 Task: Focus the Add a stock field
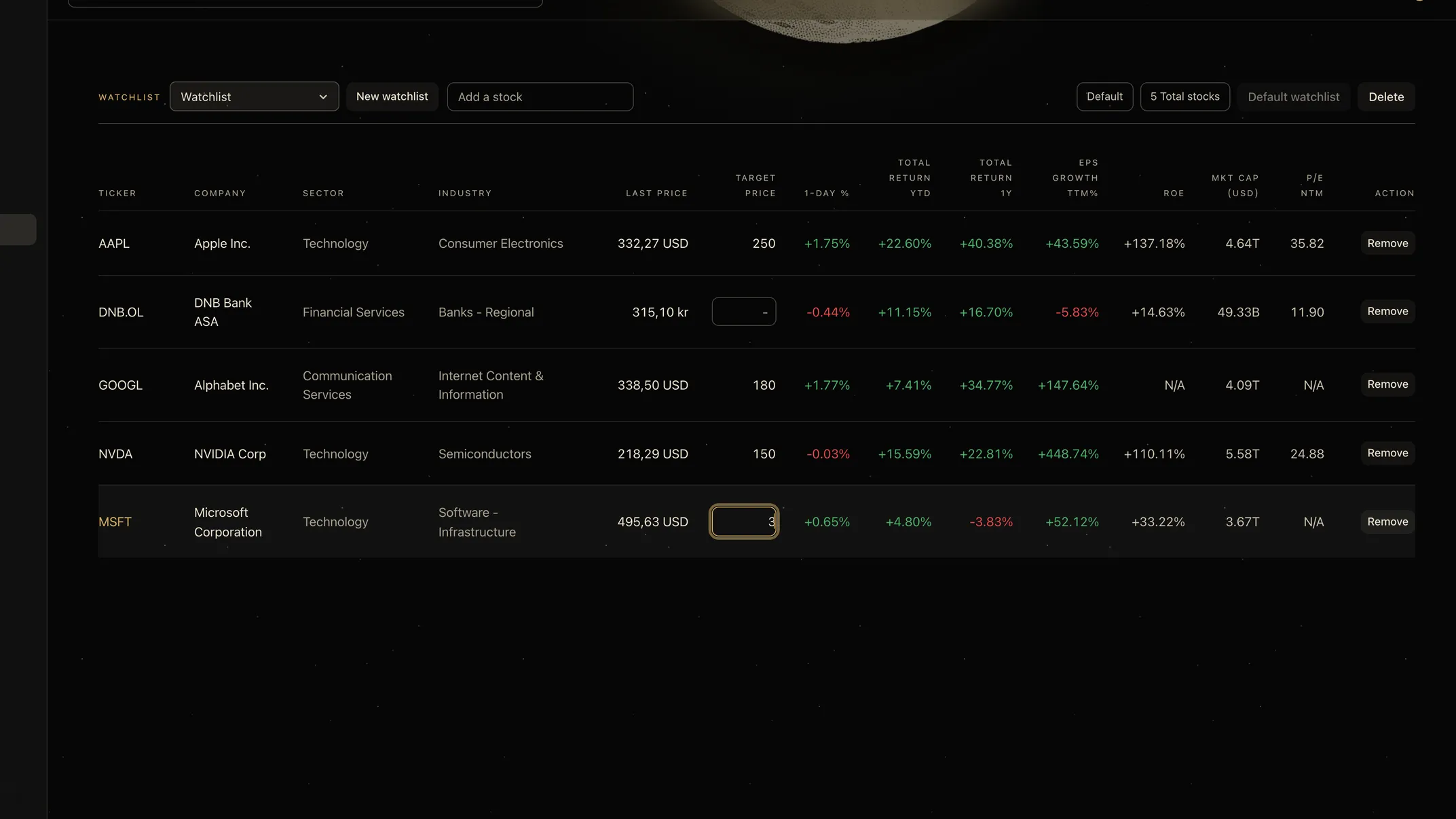540,96
